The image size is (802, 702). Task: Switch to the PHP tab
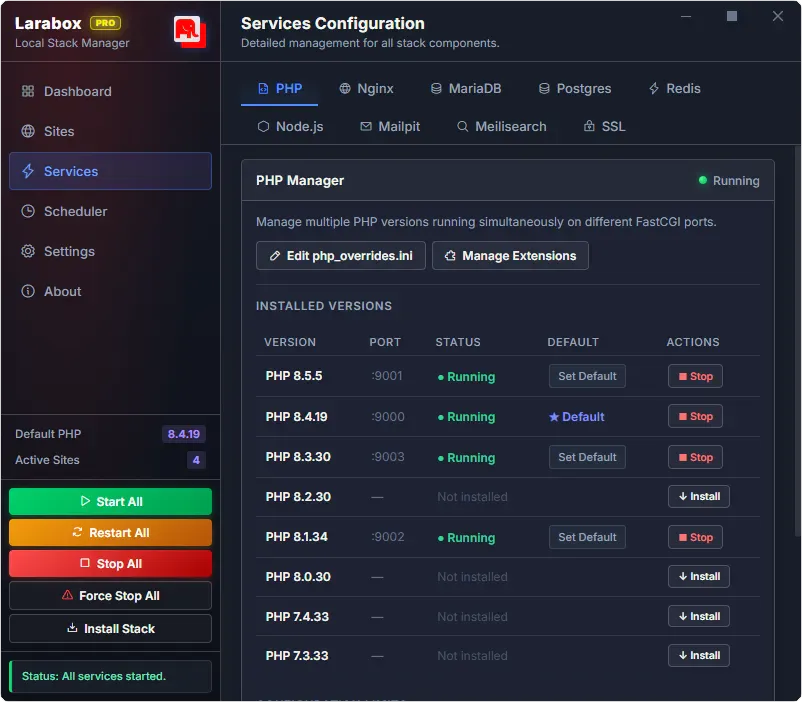pyautogui.click(x=279, y=89)
